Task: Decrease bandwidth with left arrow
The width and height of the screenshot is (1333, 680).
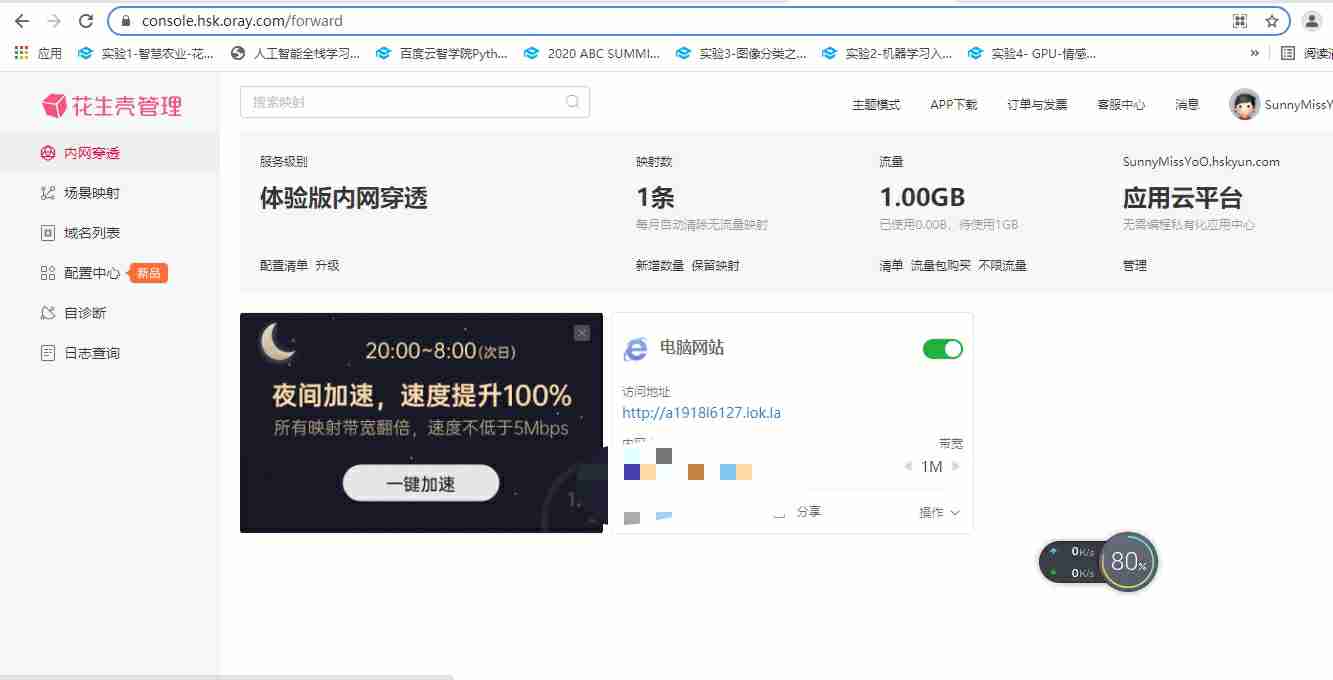Action: click(908, 467)
